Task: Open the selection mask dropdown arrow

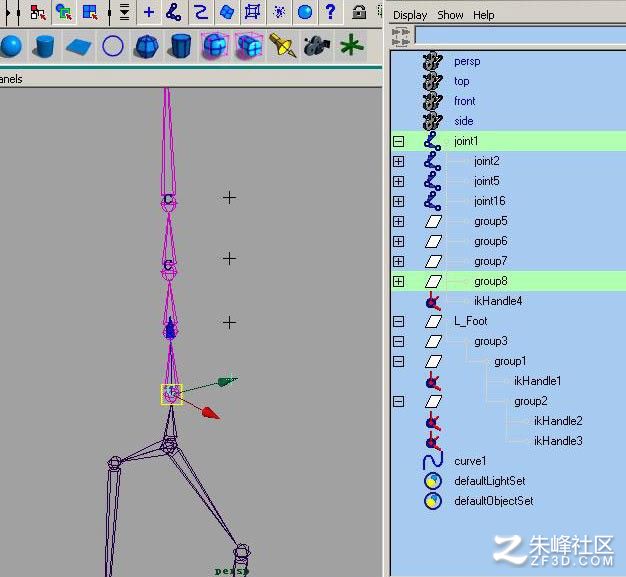Action: click(x=125, y=12)
